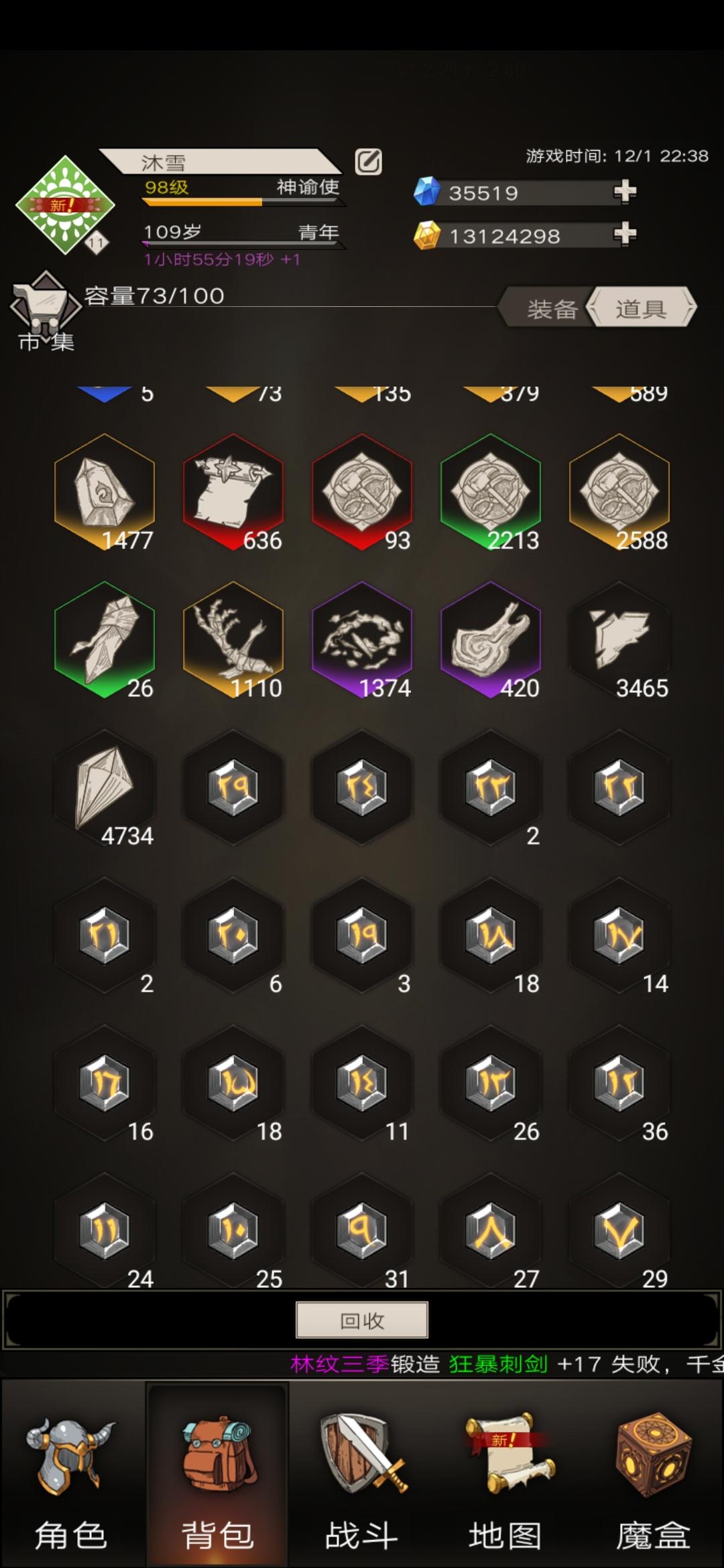Select the stone tablet item 1477
This screenshot has height=1568, width=724.
[x=105, y=493]
